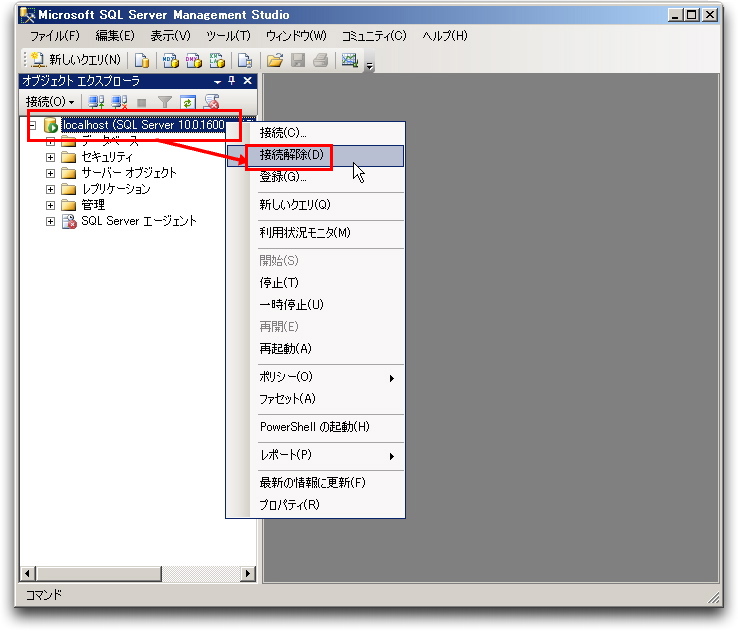Click the Refresh icon in Object Explorer
This screenshot has height=631, width=738.
click(x=188, y=102)
